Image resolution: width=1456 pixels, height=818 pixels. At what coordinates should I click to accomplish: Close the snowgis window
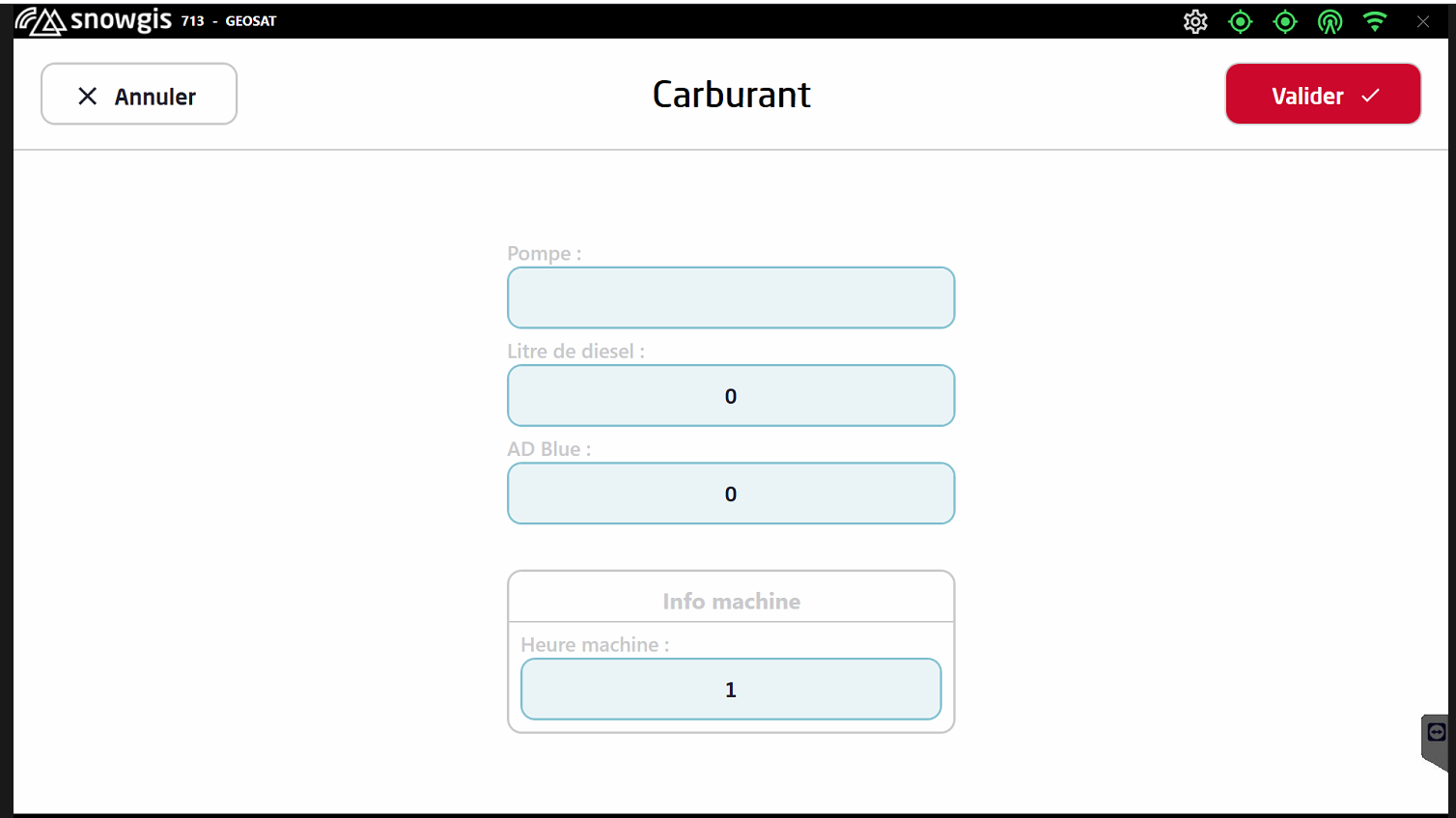1423,21
